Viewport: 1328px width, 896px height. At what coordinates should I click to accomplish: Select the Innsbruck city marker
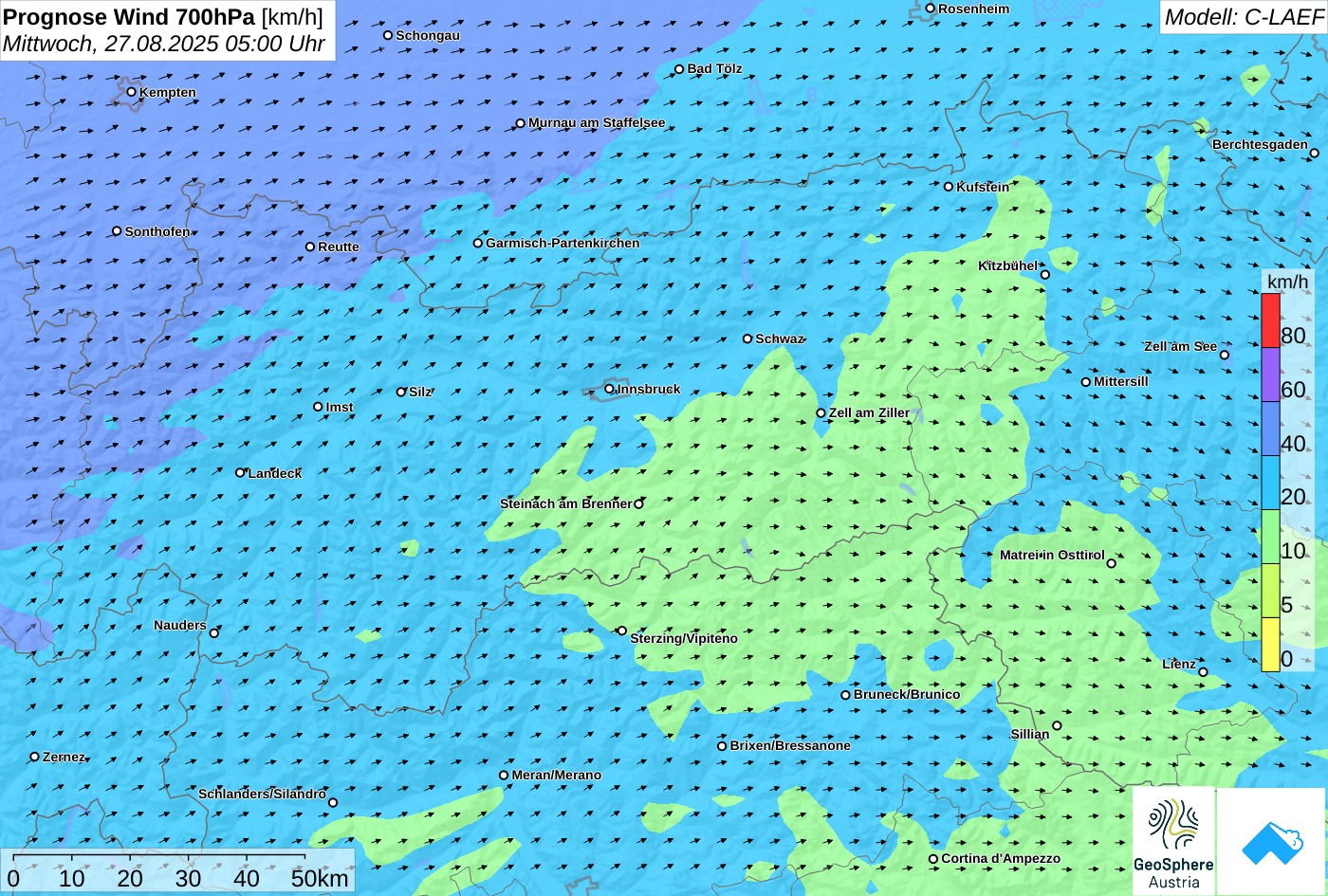609,389
